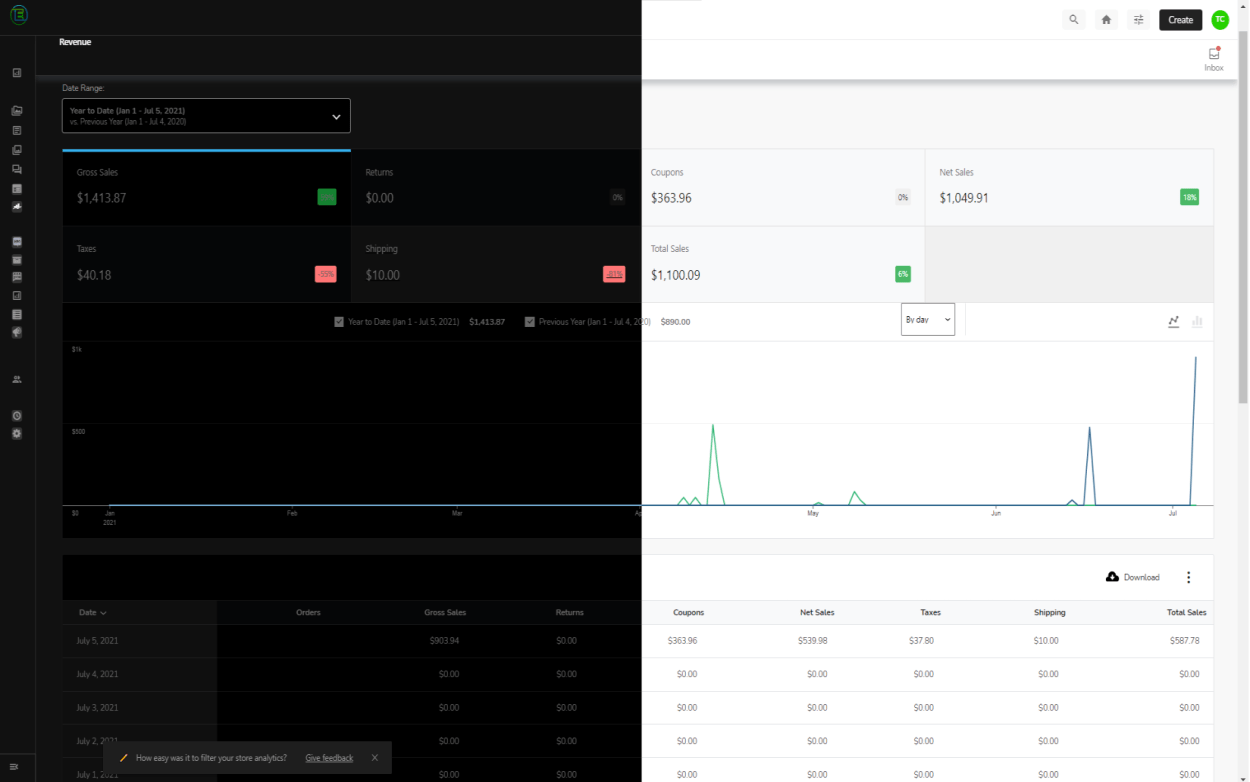
Task: Sort table by the Date column
Action: pos(92,612)
